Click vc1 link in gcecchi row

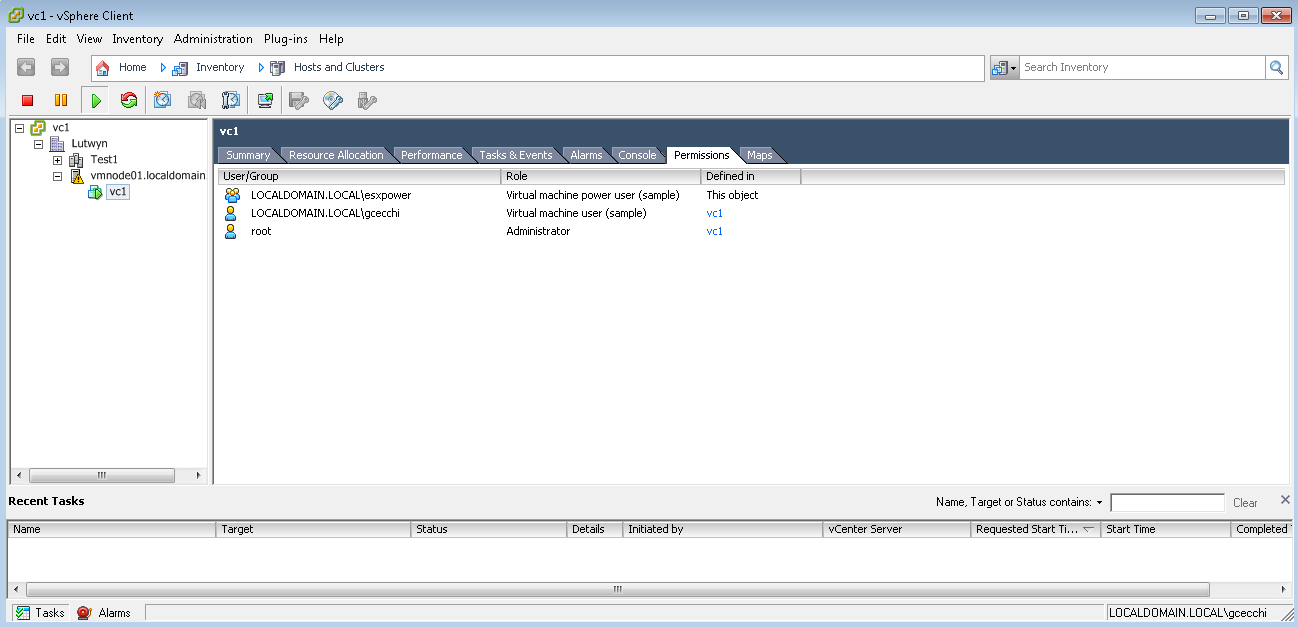(714, 213)
